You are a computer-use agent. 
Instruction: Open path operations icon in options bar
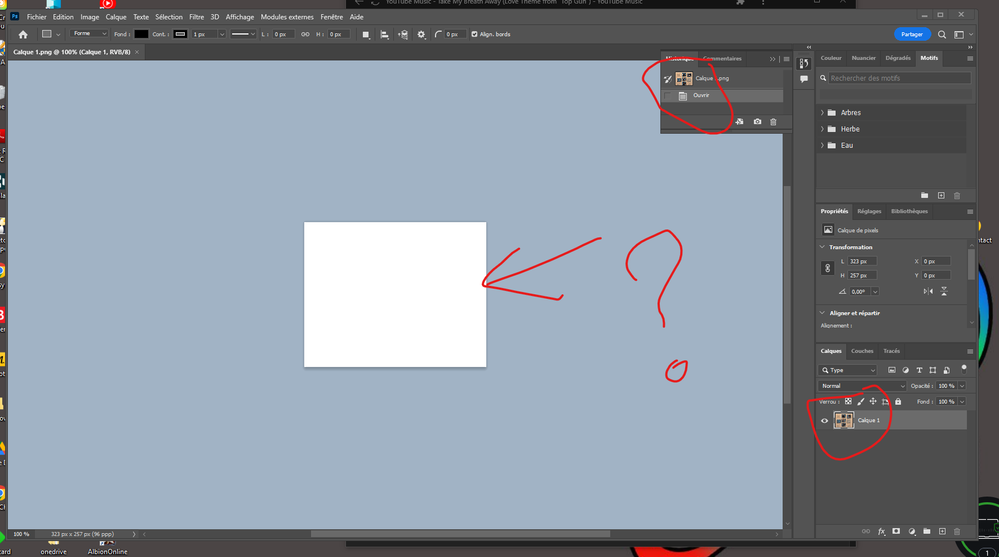click(x=366, y=34)
